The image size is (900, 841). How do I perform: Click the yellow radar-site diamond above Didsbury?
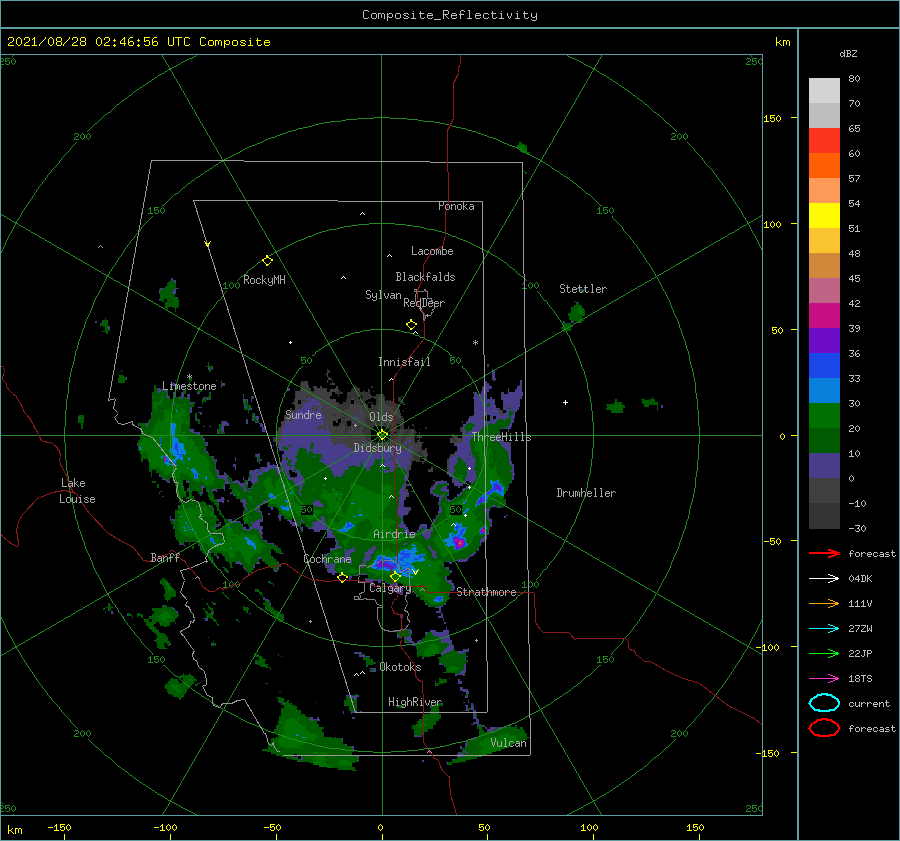point(382,435)
